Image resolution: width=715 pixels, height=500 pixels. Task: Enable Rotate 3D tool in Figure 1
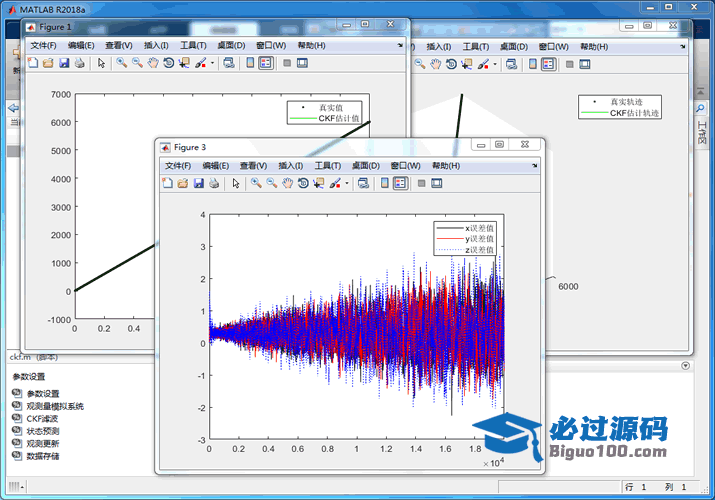pos(168,63)
